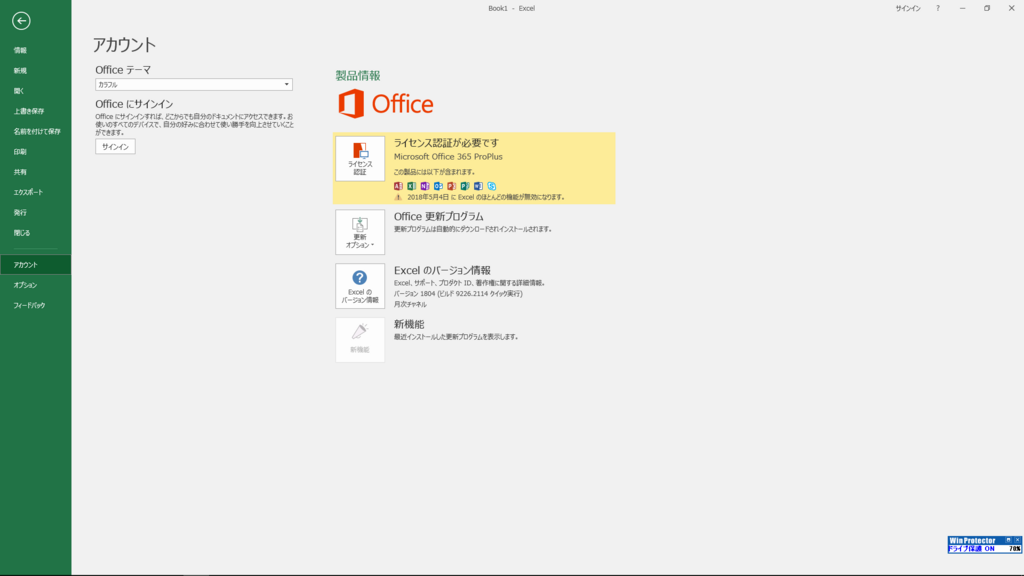Click the Publisher app icon

[x=465, y=186]
